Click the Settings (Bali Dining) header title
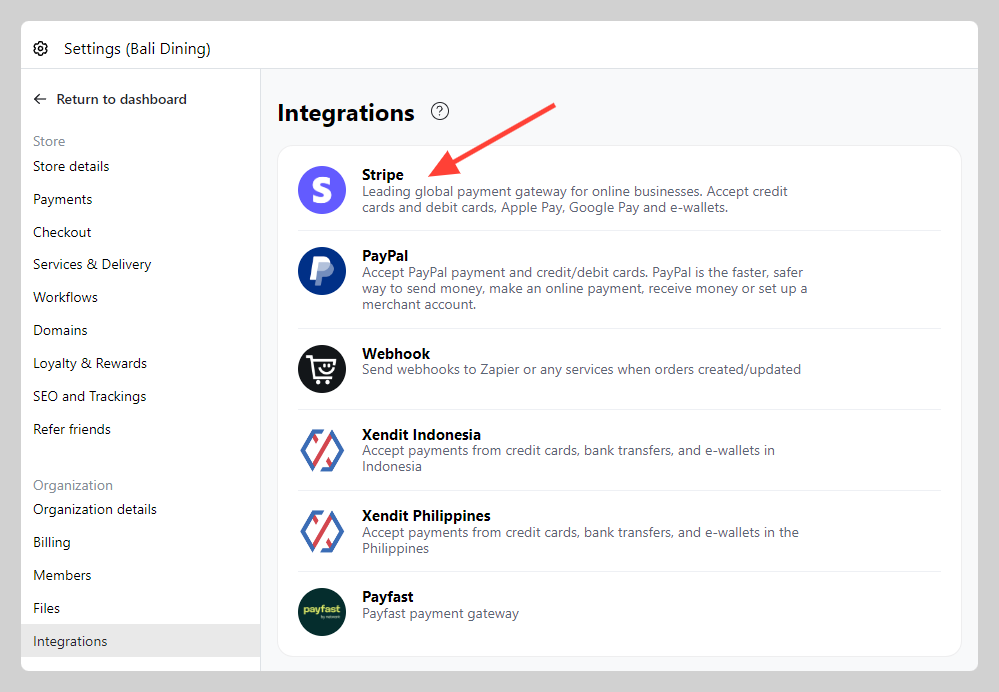 tap(137, 48)
